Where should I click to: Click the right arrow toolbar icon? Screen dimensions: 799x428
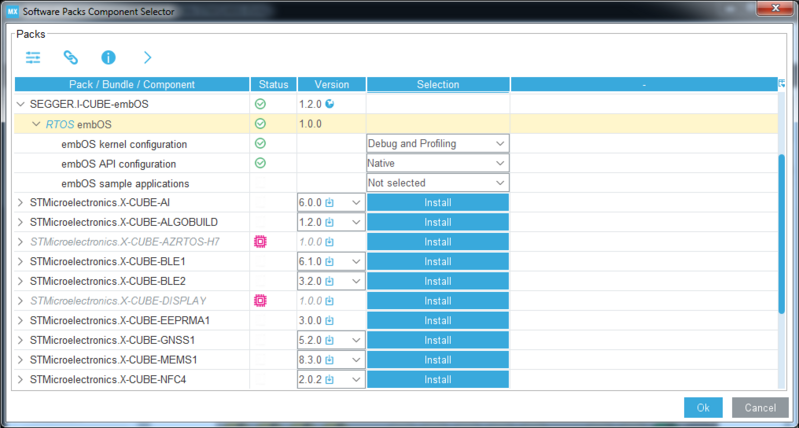click(147, 58)
